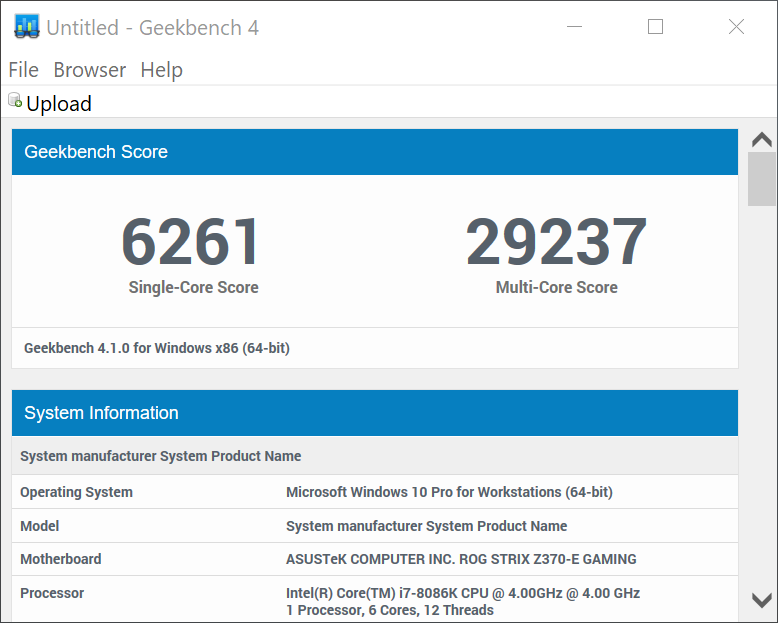Click the Operating System label
Screen dimensions: 778x623
[76, 492]
